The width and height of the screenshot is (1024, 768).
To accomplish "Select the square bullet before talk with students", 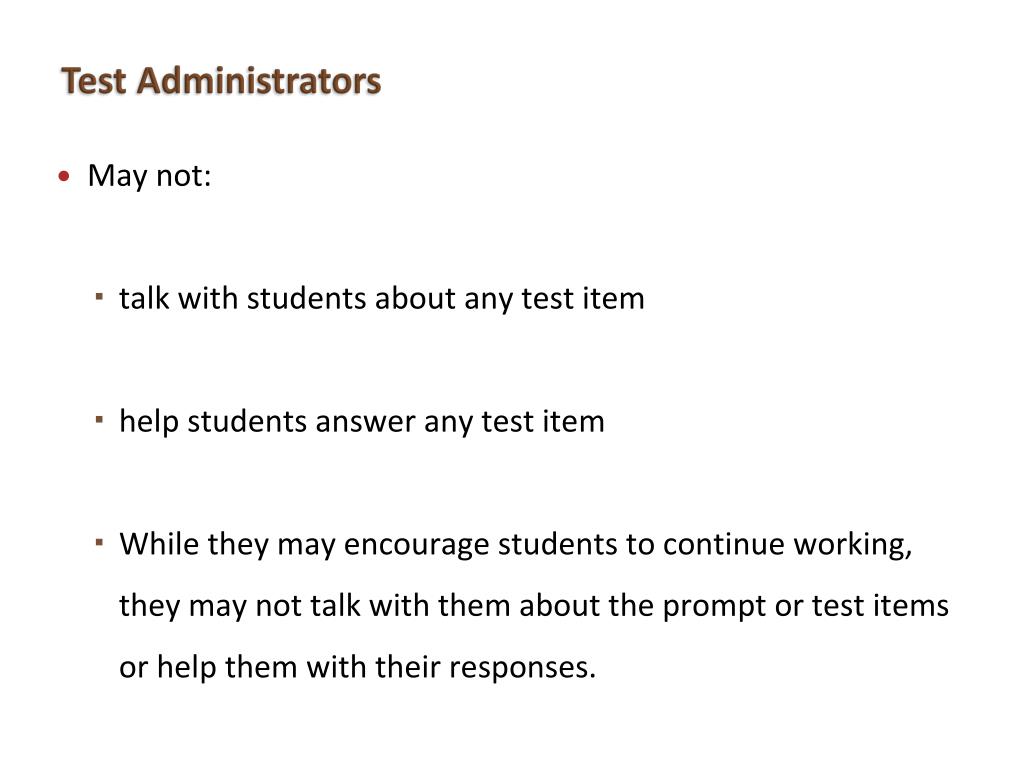I will 99,296.
